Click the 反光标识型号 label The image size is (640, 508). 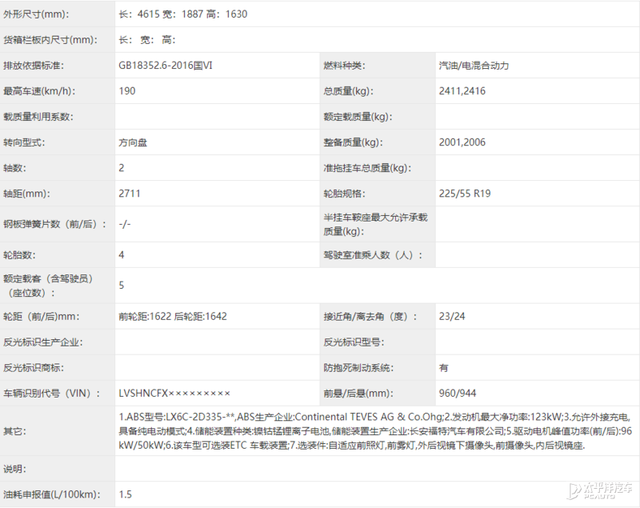coord(354,342)
